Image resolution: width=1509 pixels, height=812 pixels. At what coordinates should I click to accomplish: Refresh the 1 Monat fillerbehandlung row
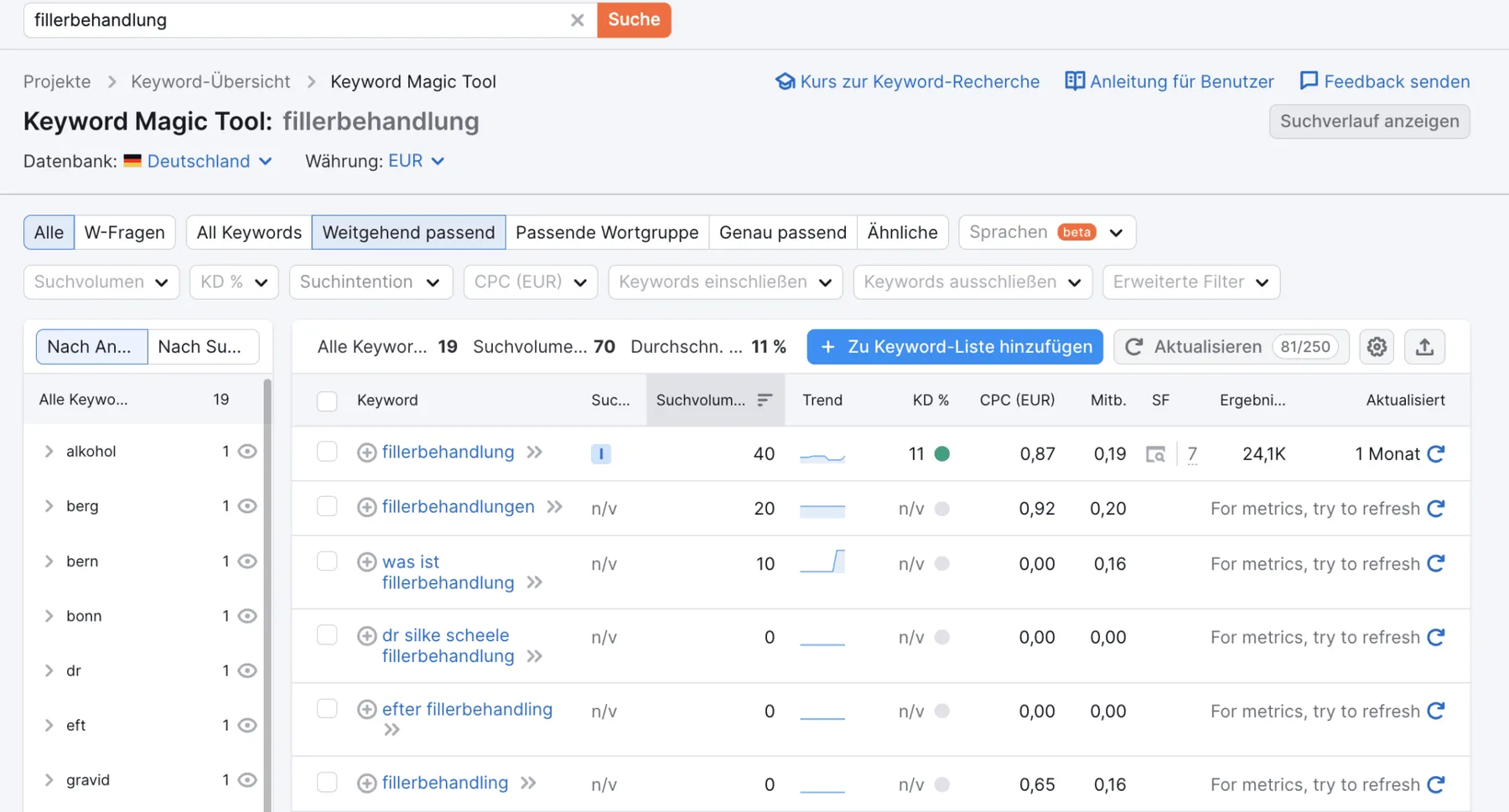pyautogui.click(x=1436, y=454)
